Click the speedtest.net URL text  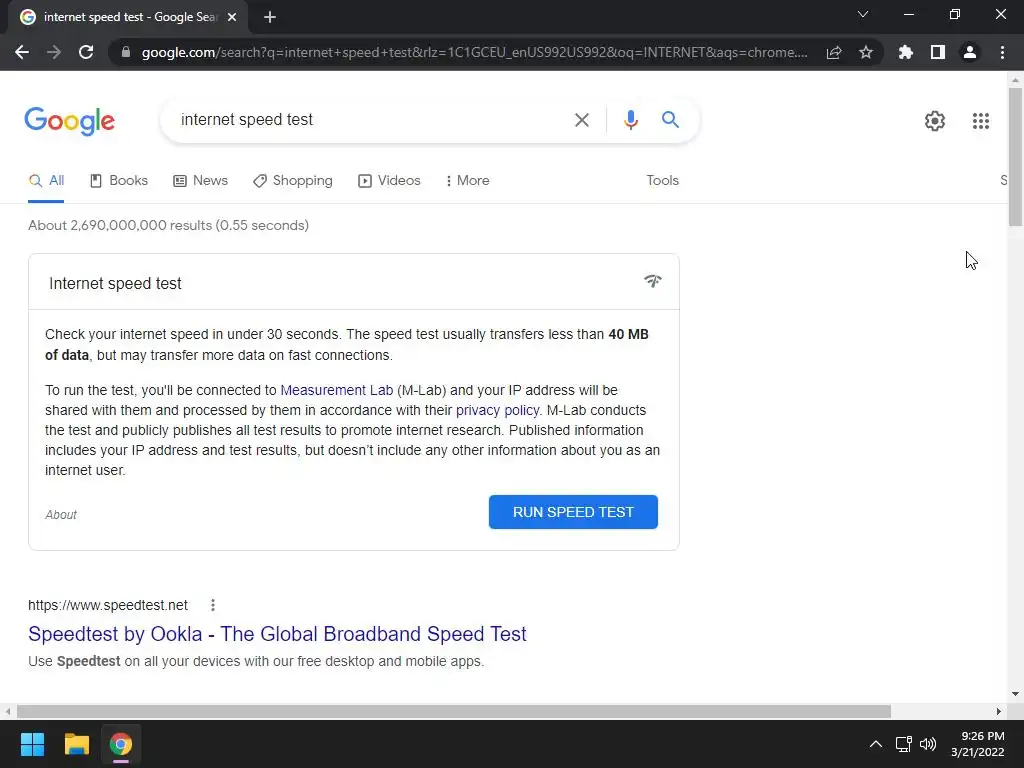pyautogui.click(x=108, y=605)
